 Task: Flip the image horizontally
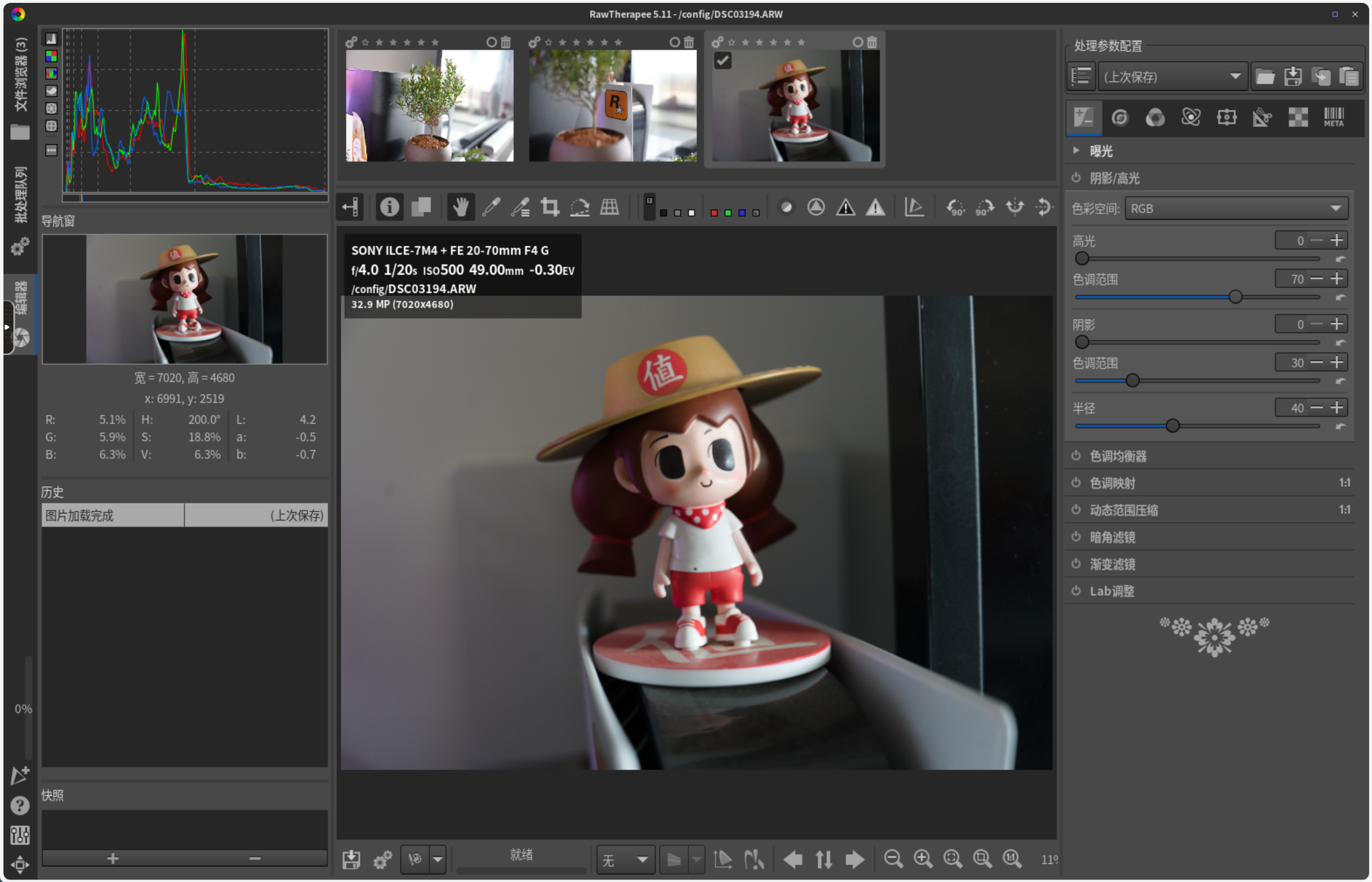1014,207
